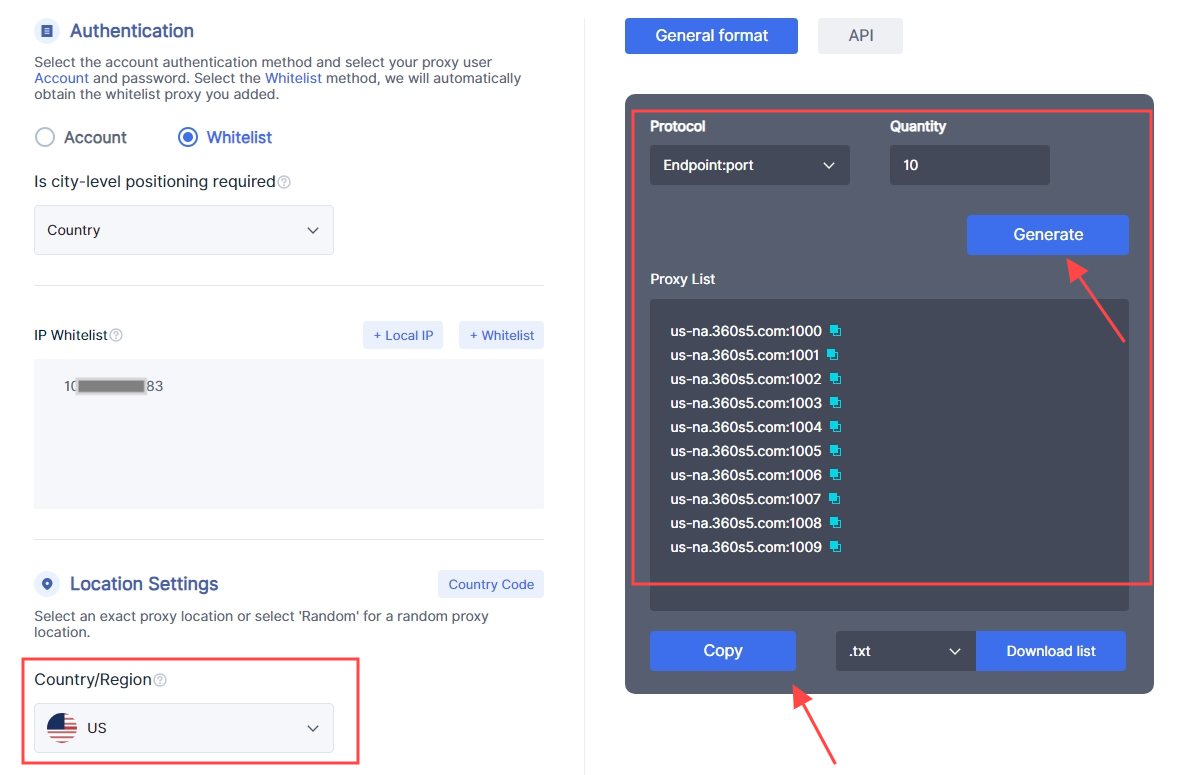Open the .txt file format dropdown
The width and height of the screenshot is (1199, 775).
tap(905, 651)
